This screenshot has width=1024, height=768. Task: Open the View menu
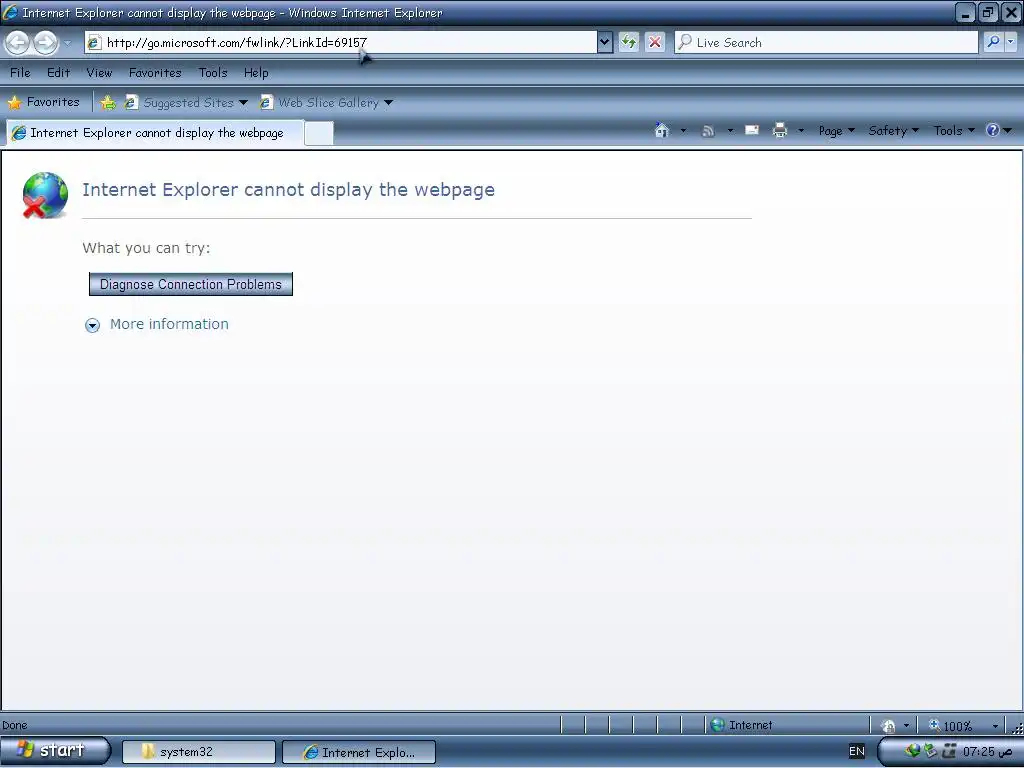coord(99,72)
